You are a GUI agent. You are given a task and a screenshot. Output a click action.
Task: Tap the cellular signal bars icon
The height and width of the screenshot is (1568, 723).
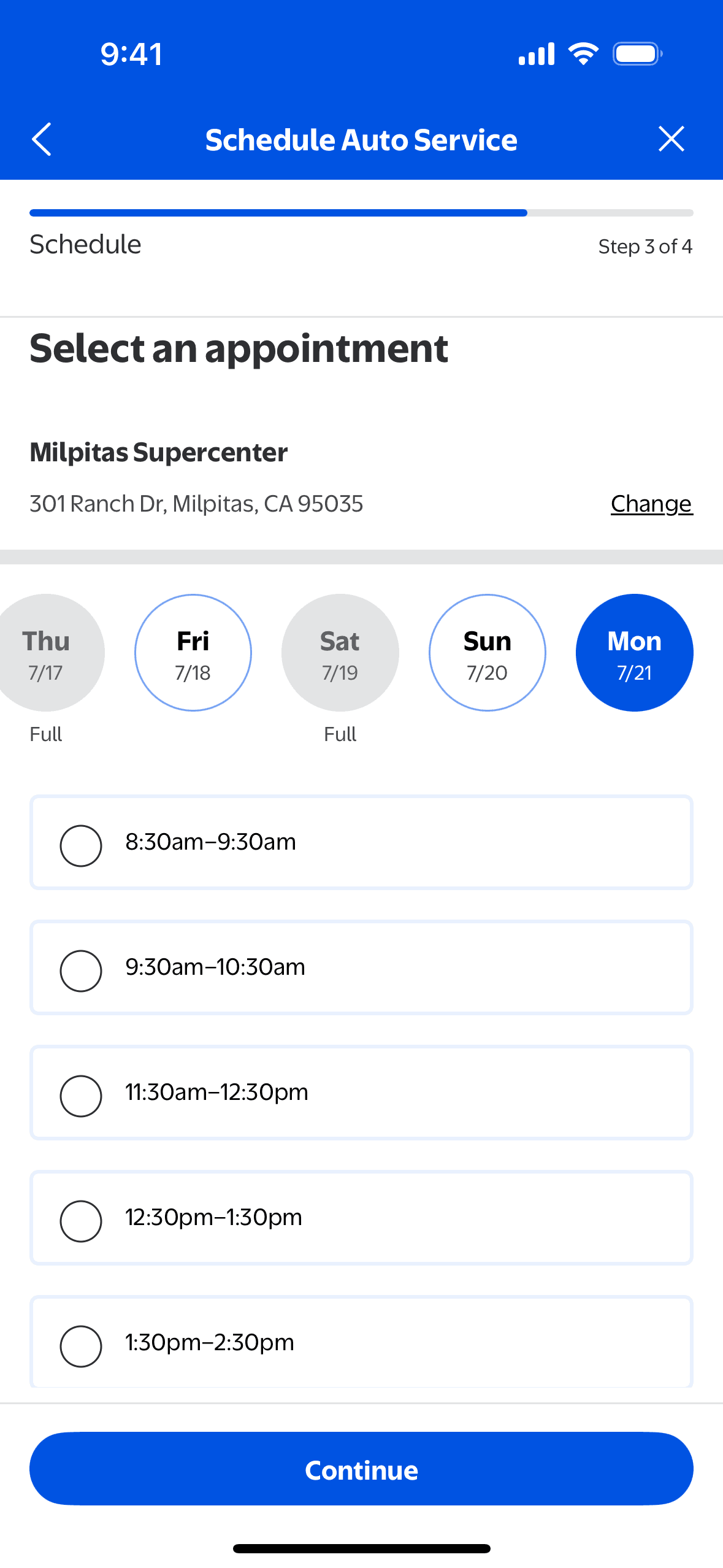point(537,54)
